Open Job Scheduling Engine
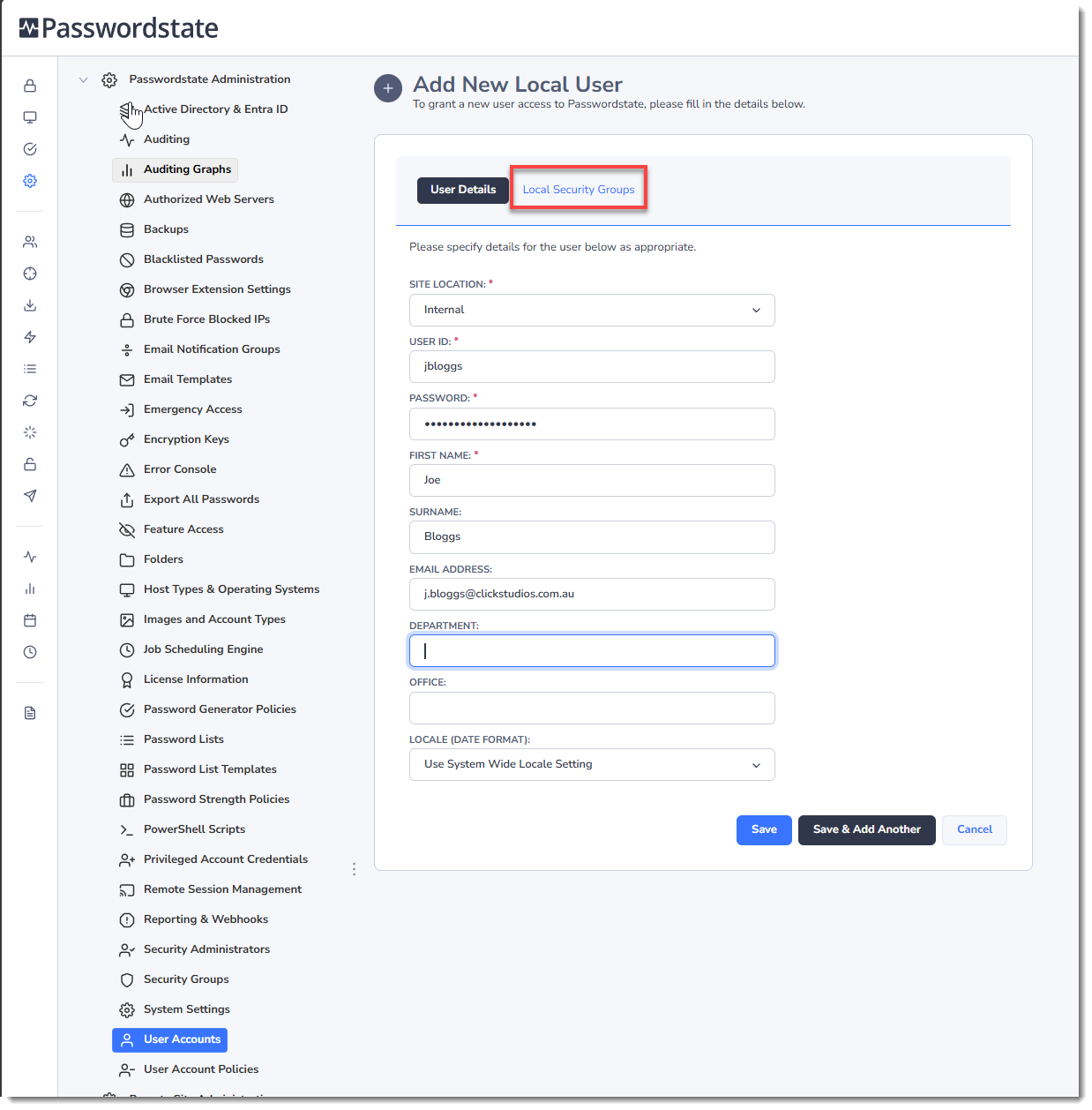The width and height of the screenshot is (1092, 1110). tap(203, 649)
